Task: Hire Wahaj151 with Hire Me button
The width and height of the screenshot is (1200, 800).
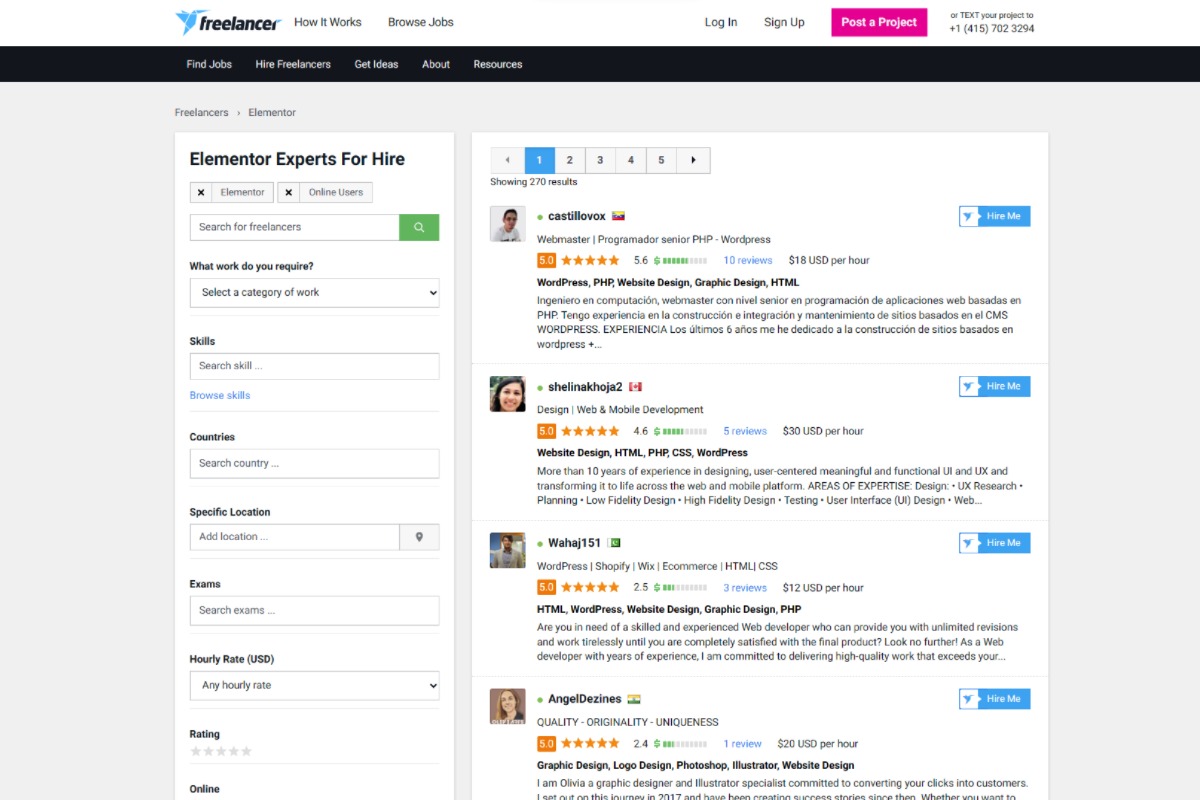Action: (994, 543)
